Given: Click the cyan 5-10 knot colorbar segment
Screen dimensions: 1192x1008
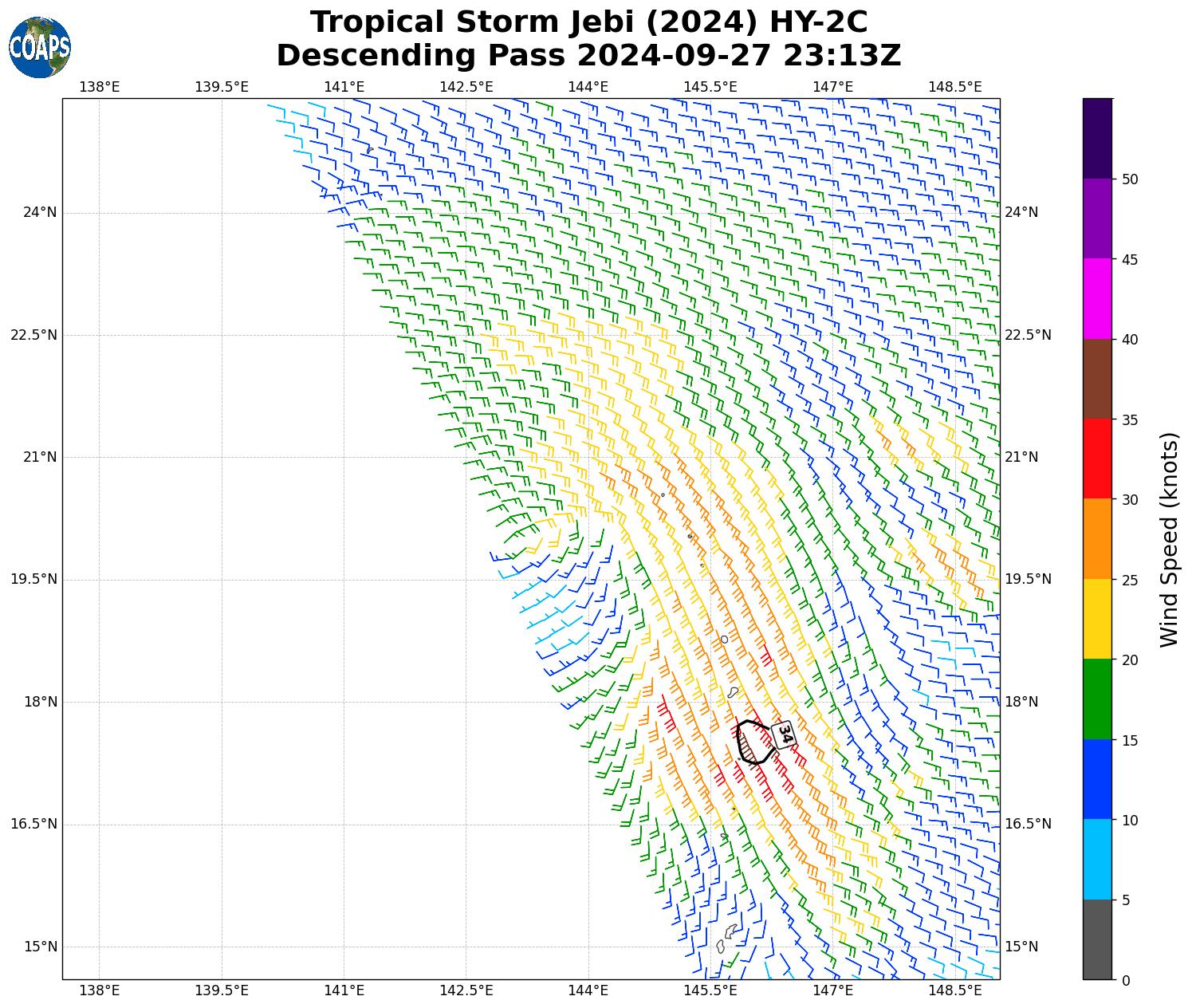Looking at the screenshot, I should tap(1097, 860).
